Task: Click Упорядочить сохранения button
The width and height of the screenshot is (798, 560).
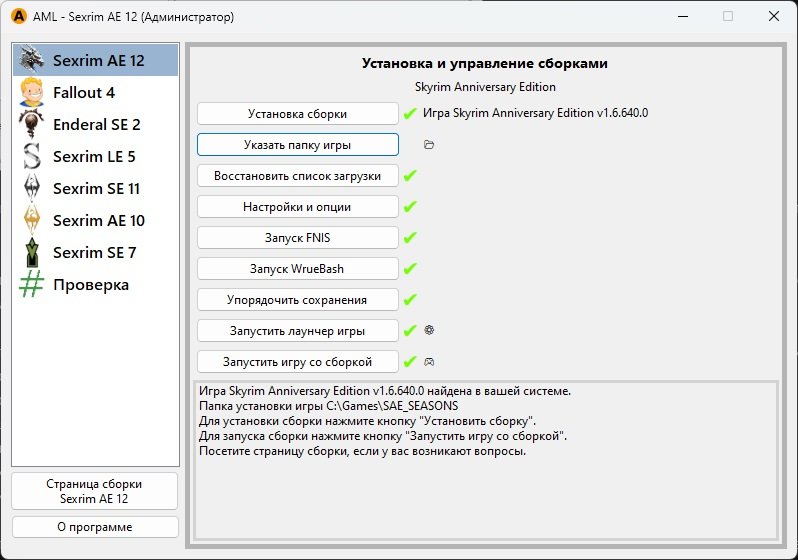Action: point(297,300)
